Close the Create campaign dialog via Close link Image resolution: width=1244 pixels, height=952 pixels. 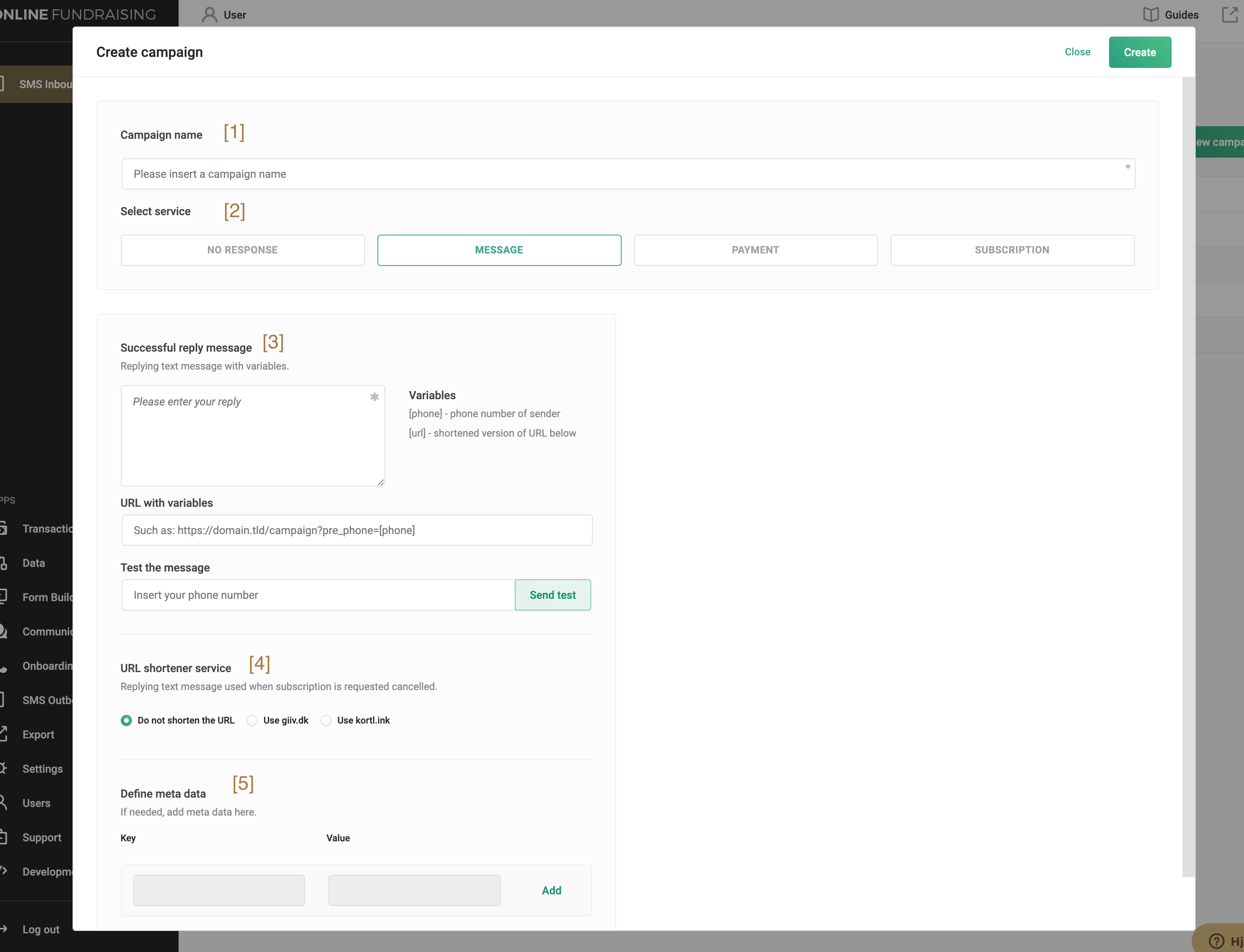1077,52
